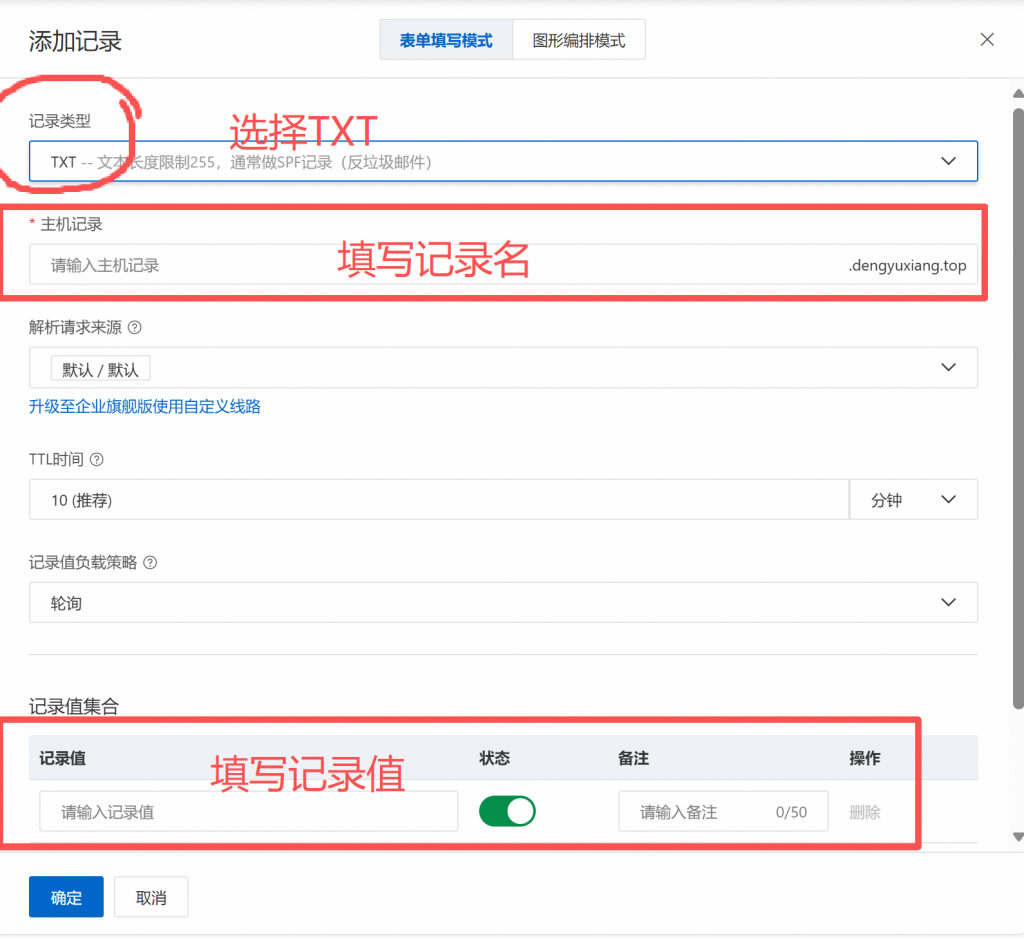This screenshot has height=938, width=1024.
Task: Click 删除 in the 操作 column
Action: point(865,812)
